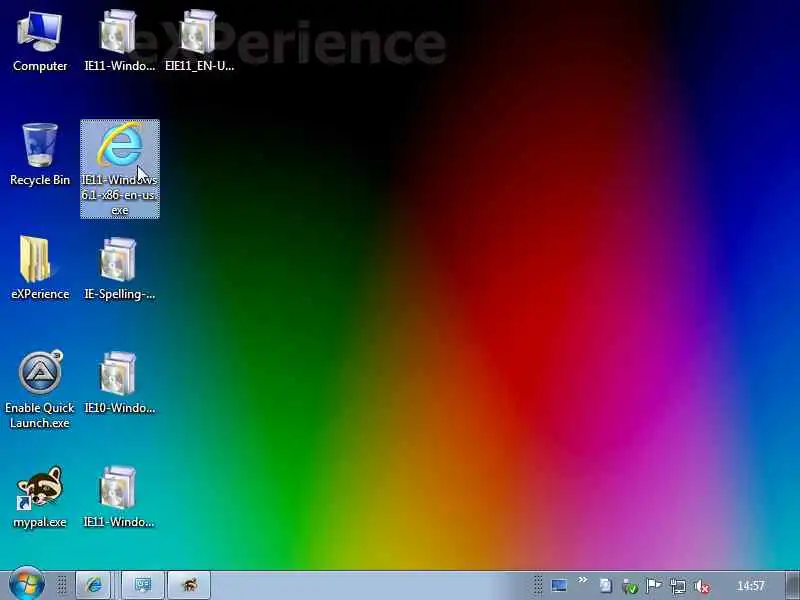Switch to the monitor-icon taskbar window
The height and width of the screenshot is (600, 800).
[143, 585]
